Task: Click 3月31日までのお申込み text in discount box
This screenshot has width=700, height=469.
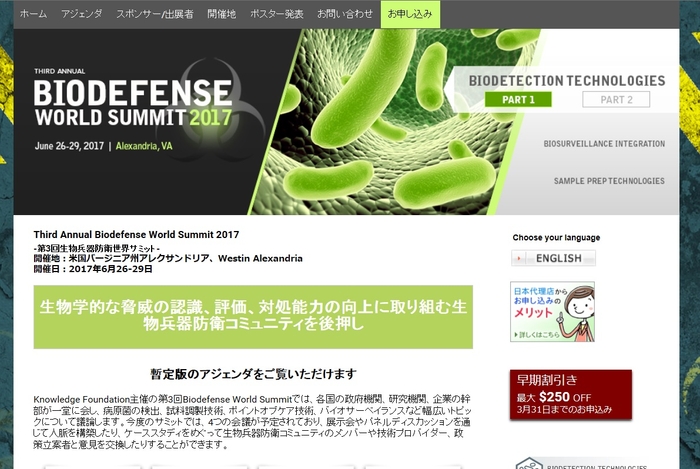Action: (564, 409)
